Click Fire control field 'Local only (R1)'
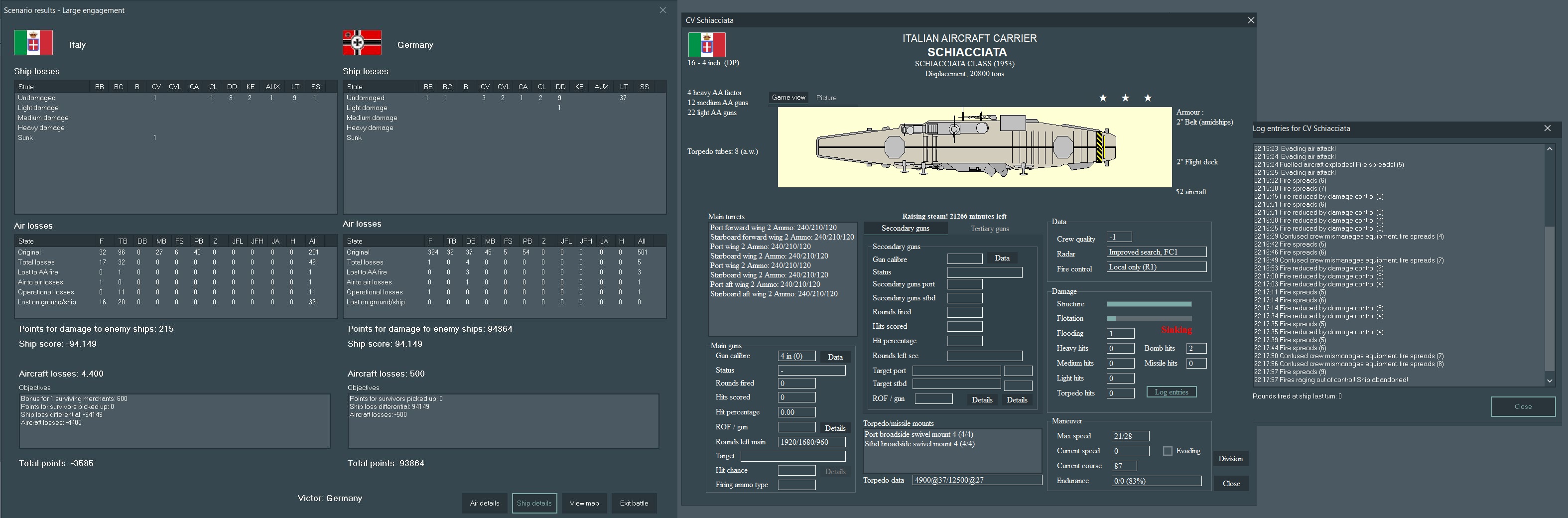The image size is (1568, 518). pyautogui.click(x=1156, y=266)
